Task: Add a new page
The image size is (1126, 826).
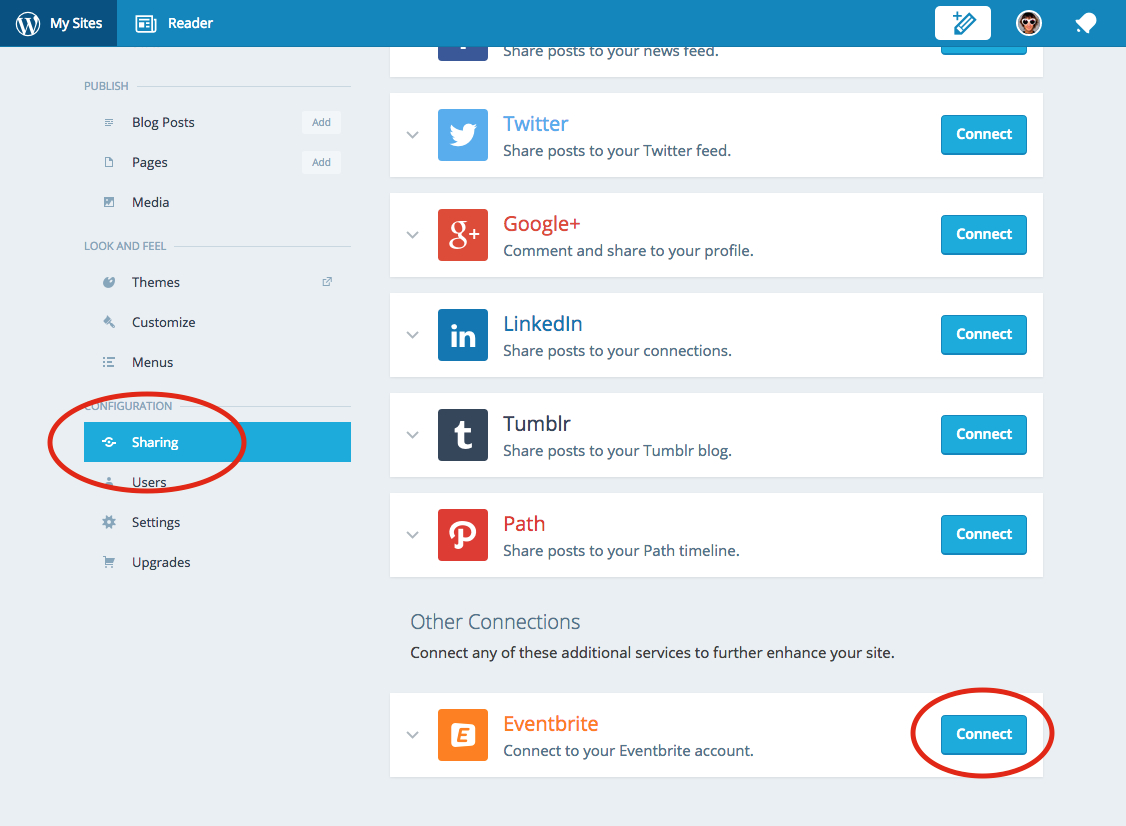Action: [321, 162]
